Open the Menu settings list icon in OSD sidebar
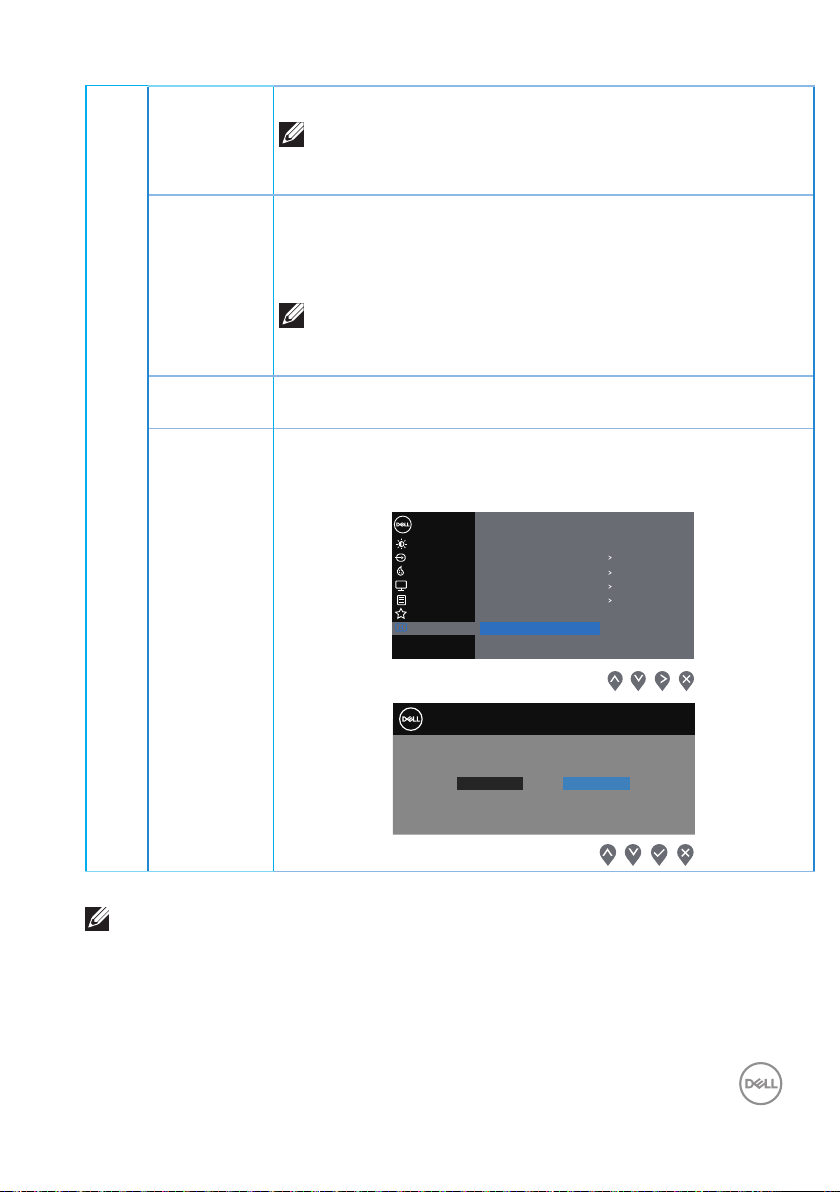The image size is (840, 1192). (401, 600)
